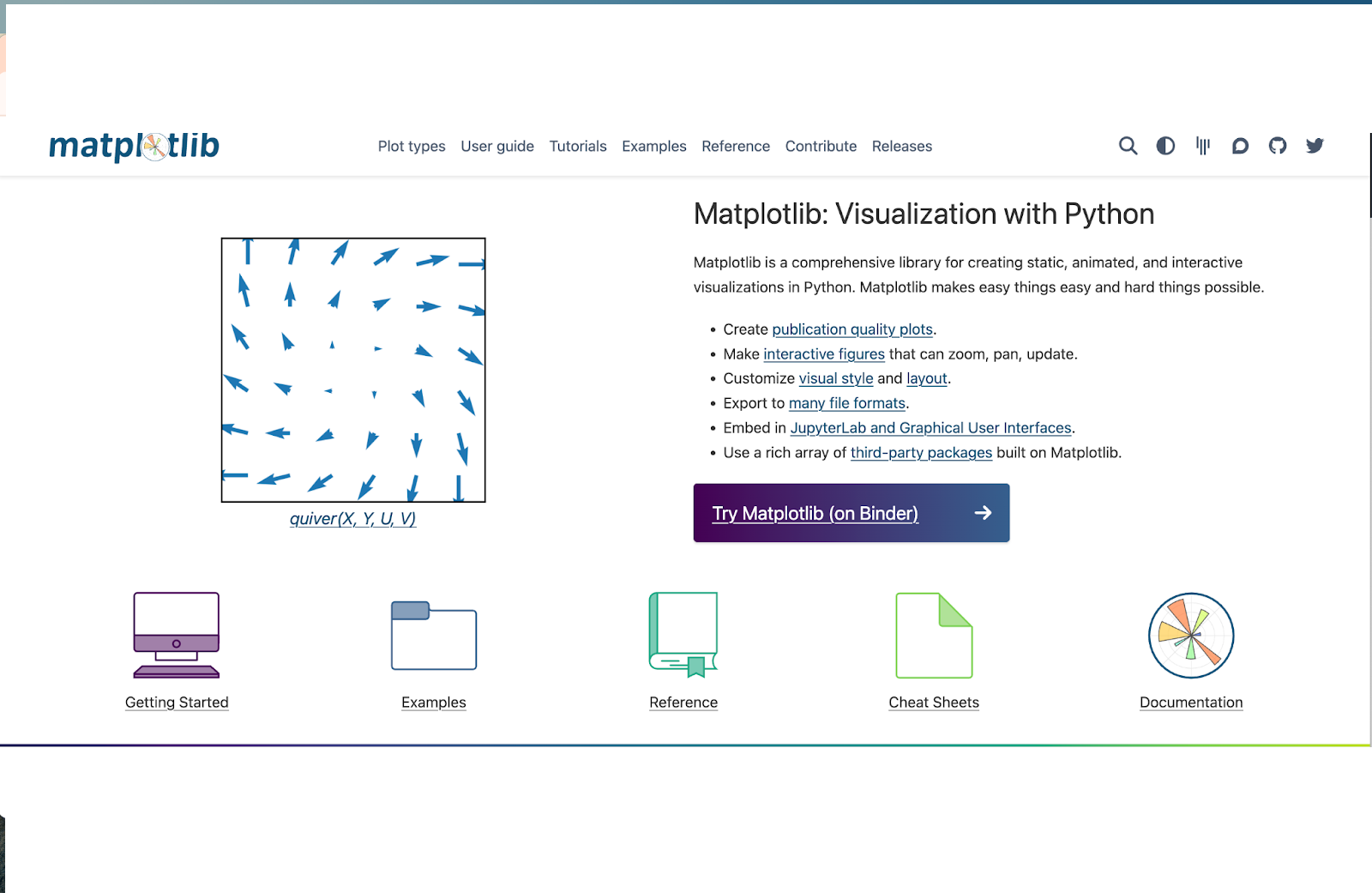Image resolution: width=1372 pixels, height=893 pixels.
Task: Open the Cheat Sheets text link
Action: 934,702
